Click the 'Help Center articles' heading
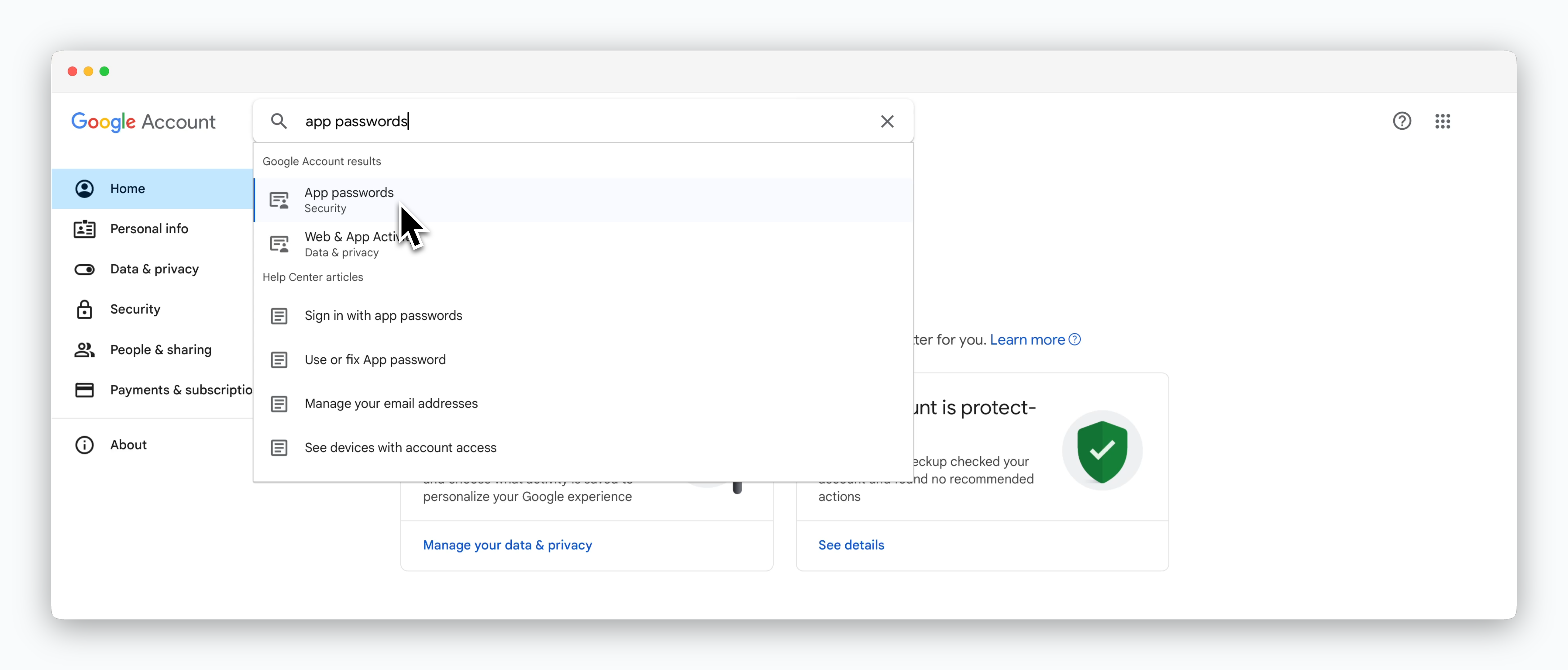The width and height of the screenshot is (1568, 670). point(312,277)
